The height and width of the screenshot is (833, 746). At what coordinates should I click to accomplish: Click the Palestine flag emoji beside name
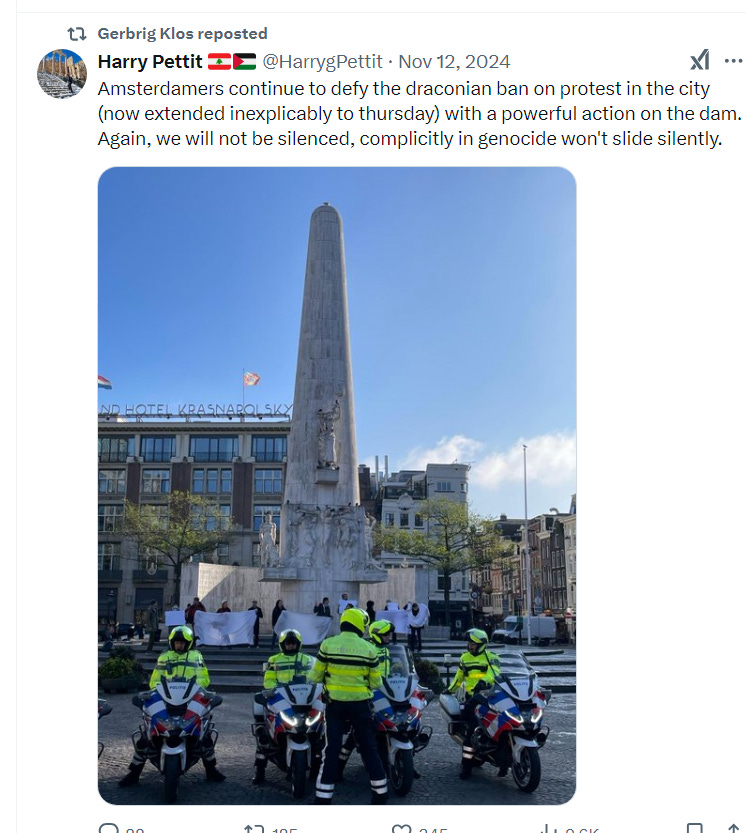tap(244, 62)
